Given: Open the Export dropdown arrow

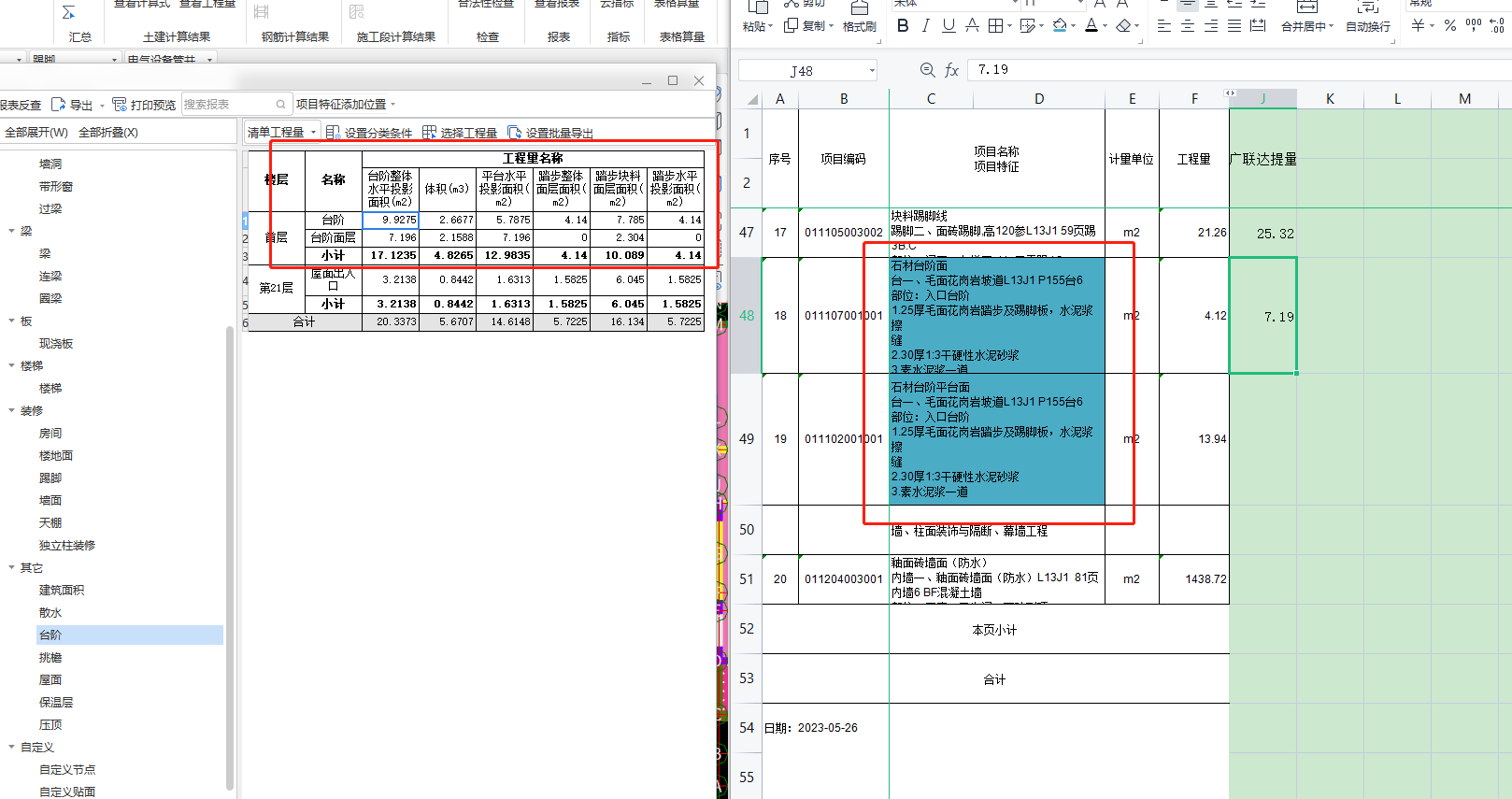Looking at the screenshot, I should [100, 105].
